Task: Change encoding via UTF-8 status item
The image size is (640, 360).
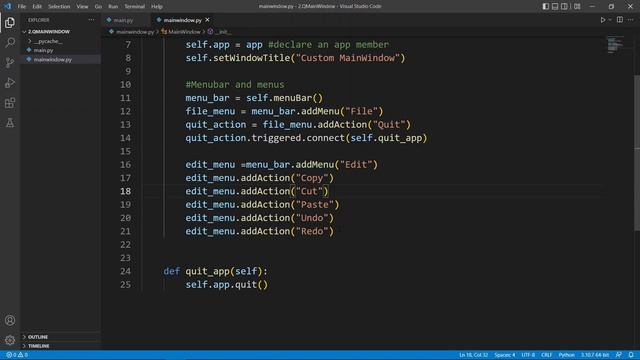Action: 528,355
